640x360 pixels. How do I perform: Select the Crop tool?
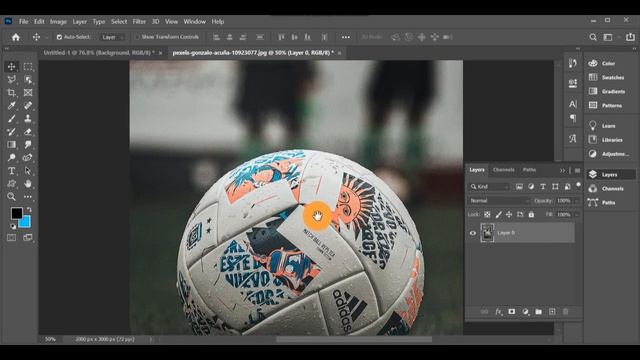tap(11, 93)
